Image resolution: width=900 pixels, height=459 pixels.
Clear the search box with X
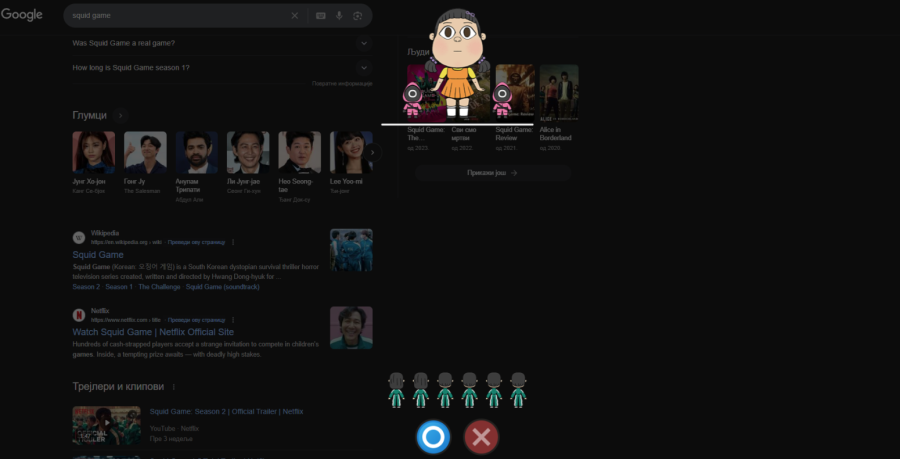tap(294, 16)
